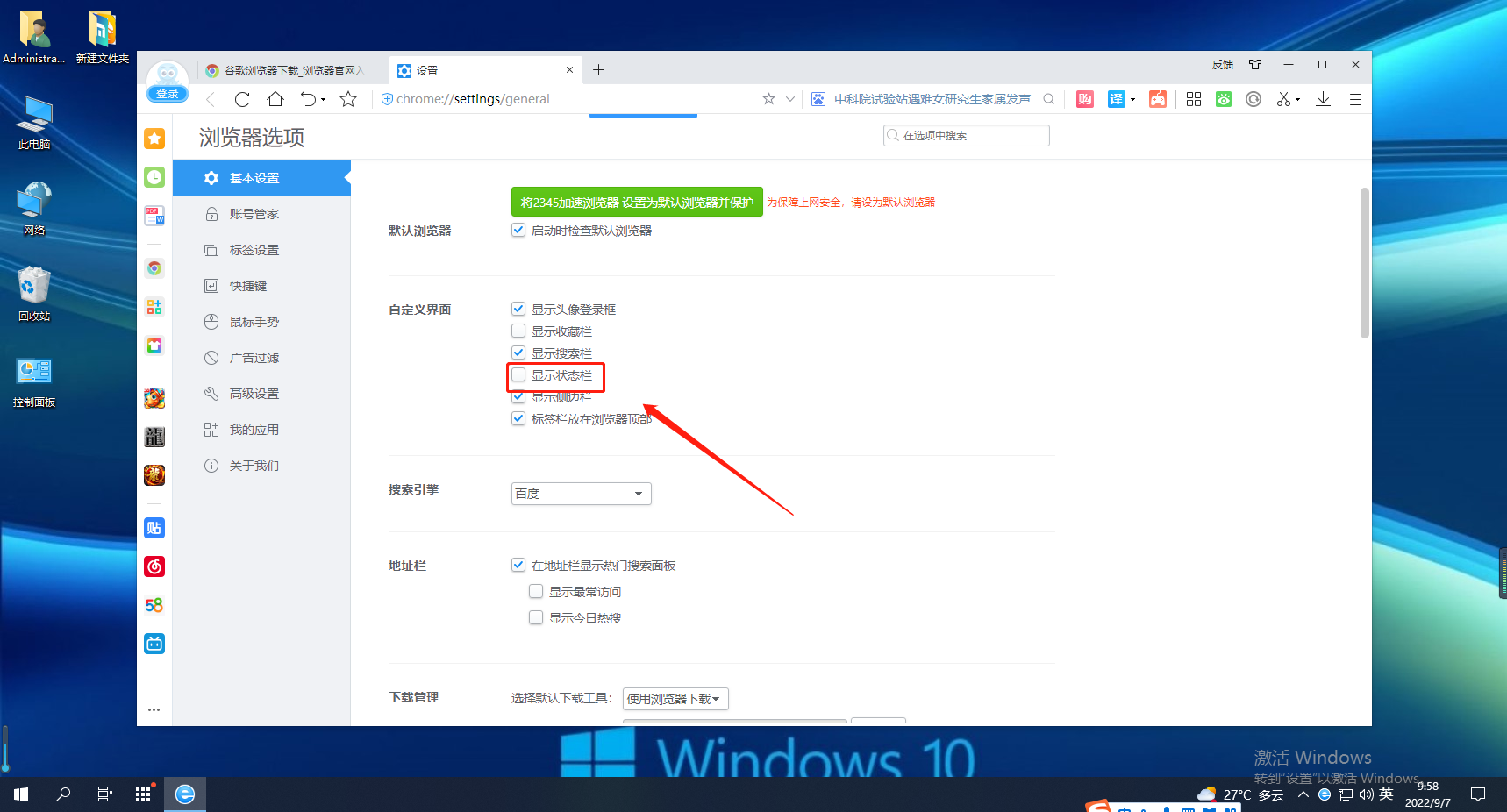Open sidebar green history clock icon

pos(154,177)
